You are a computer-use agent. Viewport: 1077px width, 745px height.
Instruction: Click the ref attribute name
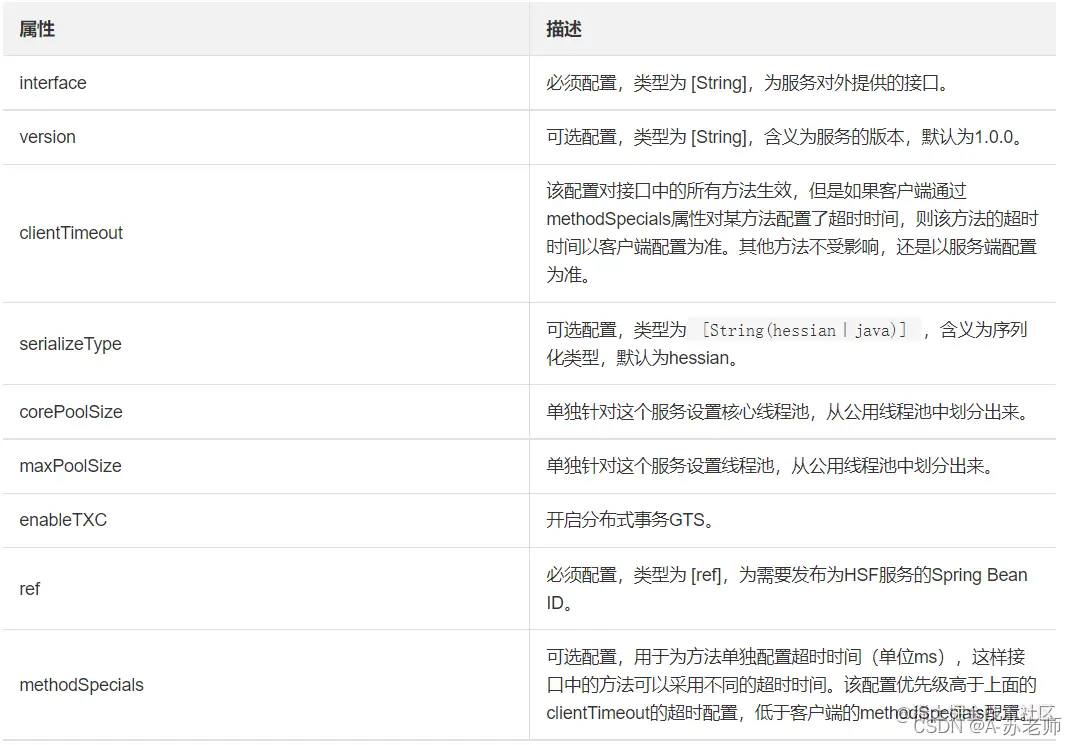point(29,589)
